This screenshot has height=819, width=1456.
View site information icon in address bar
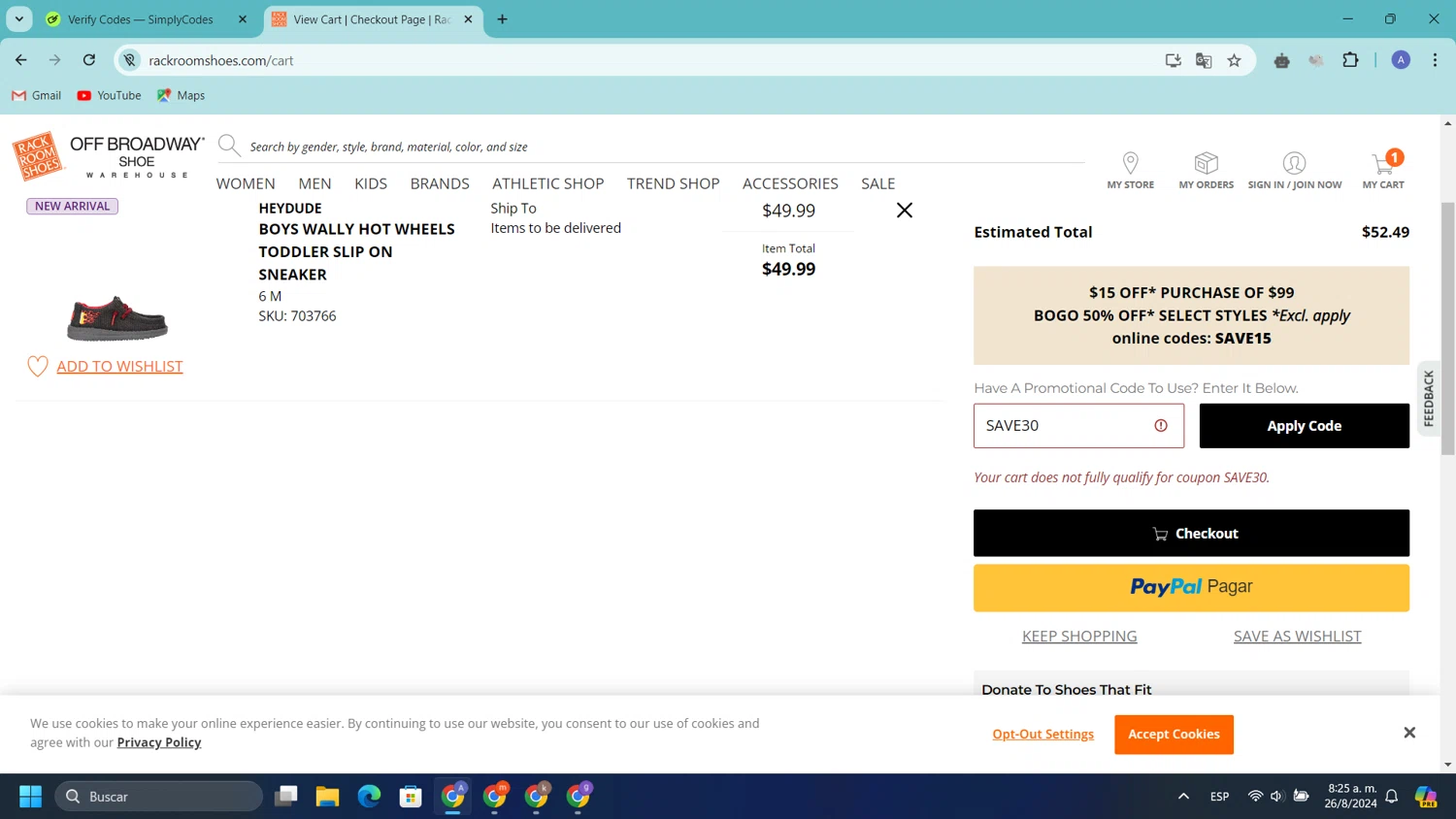pyautogui.click(x=130, y=60)
